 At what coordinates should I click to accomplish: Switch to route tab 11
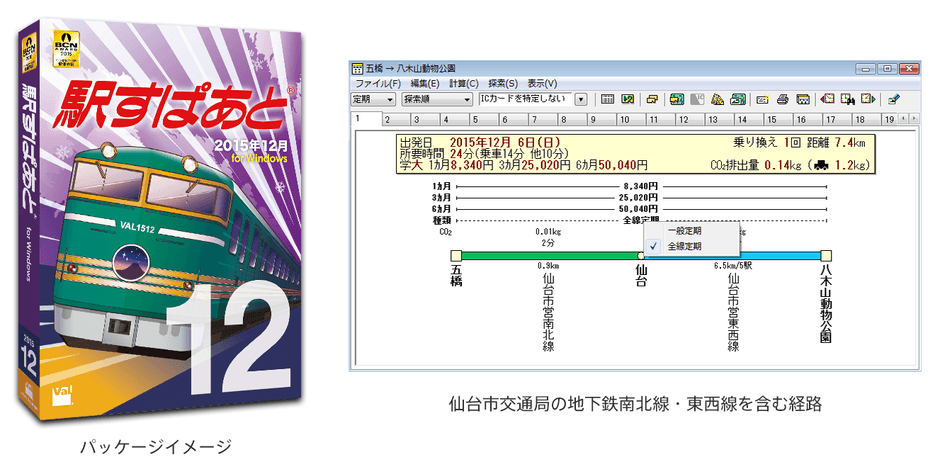tap(661, 120)
